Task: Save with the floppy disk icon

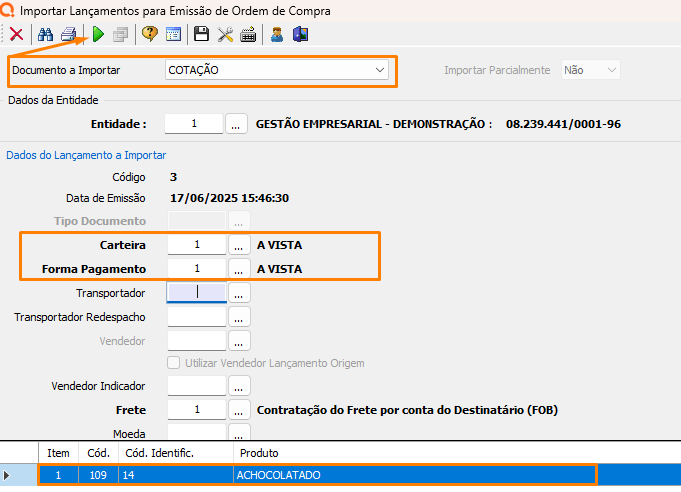Action: (201, 34)
